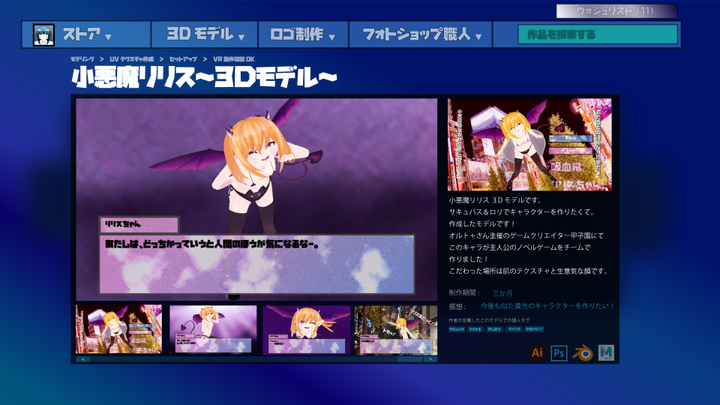This screenshot has width=720, height=405.
Task: Click the 感想： label
Action: [x=457, y=306]
